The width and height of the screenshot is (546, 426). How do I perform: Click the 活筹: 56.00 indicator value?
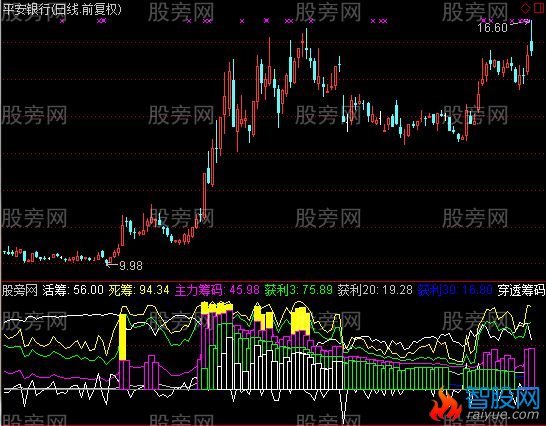click(73, 290)
